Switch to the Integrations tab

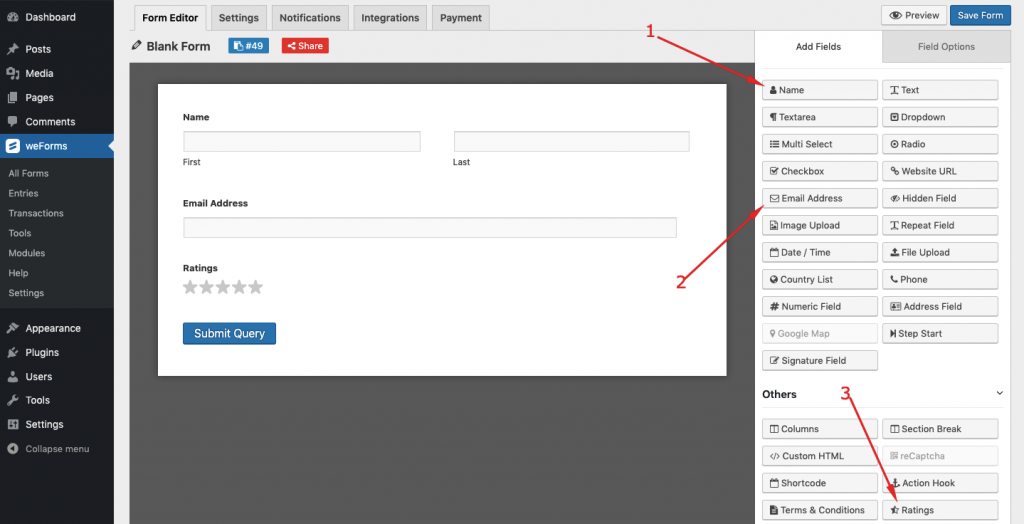[390, 18]
